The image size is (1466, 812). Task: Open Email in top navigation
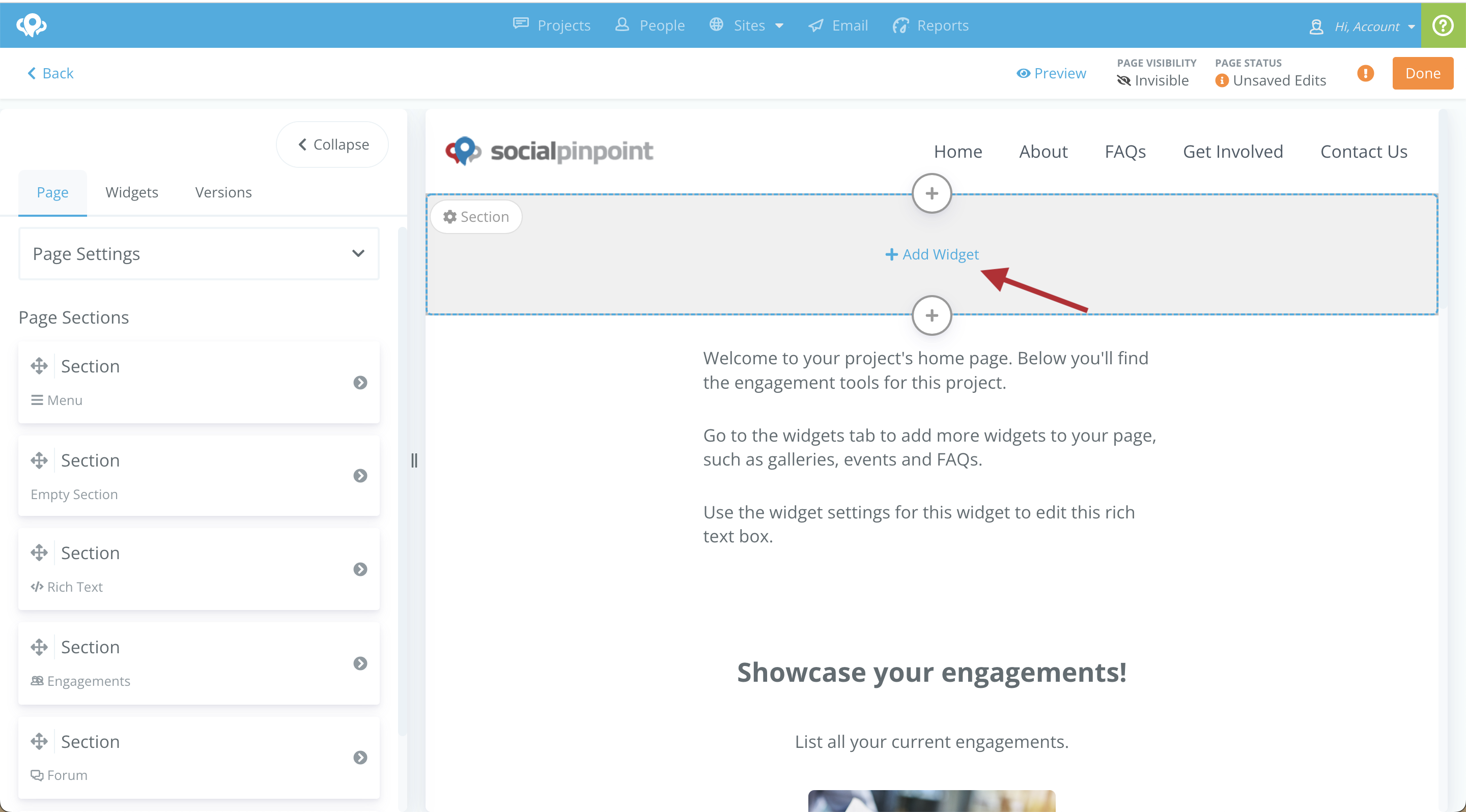coord(838,25)
